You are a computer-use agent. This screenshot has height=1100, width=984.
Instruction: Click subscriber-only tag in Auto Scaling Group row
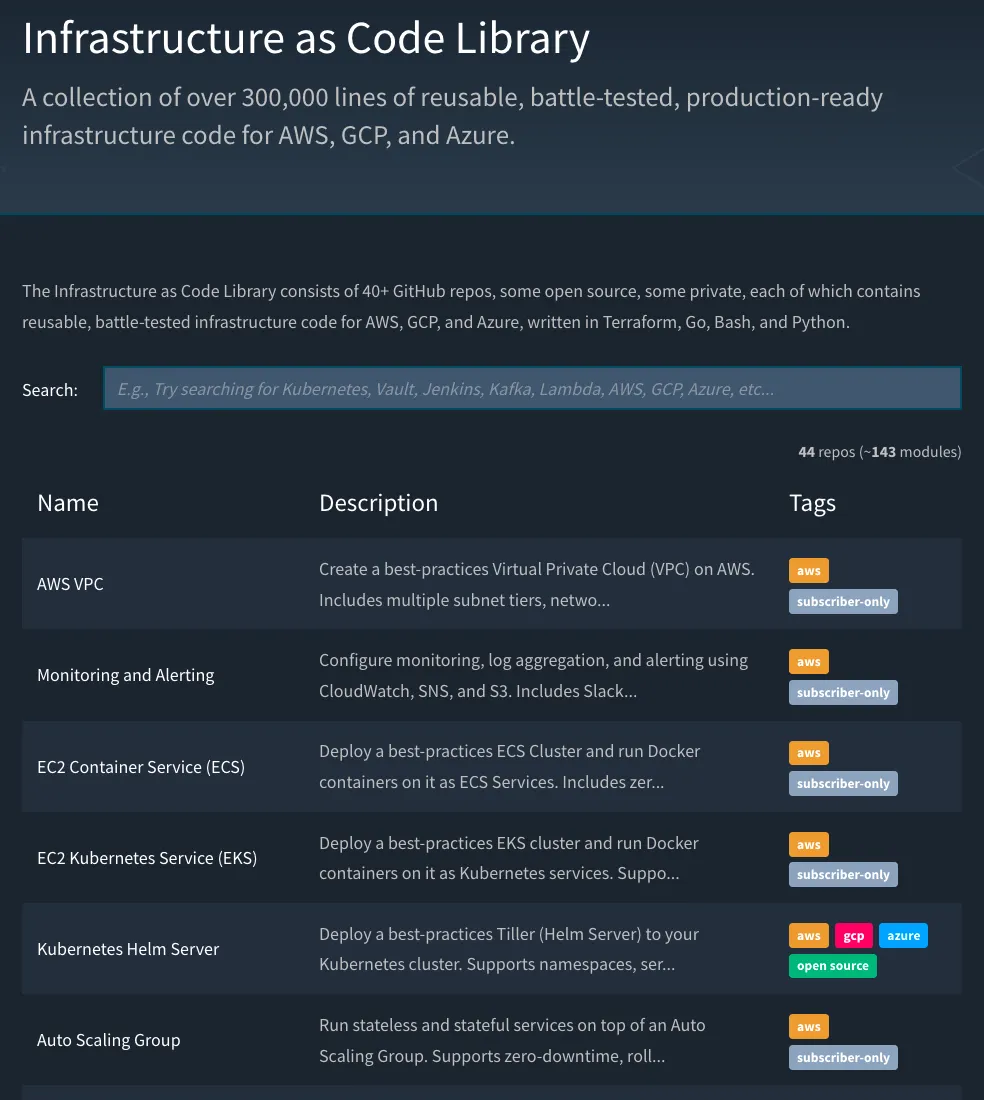843,1057
